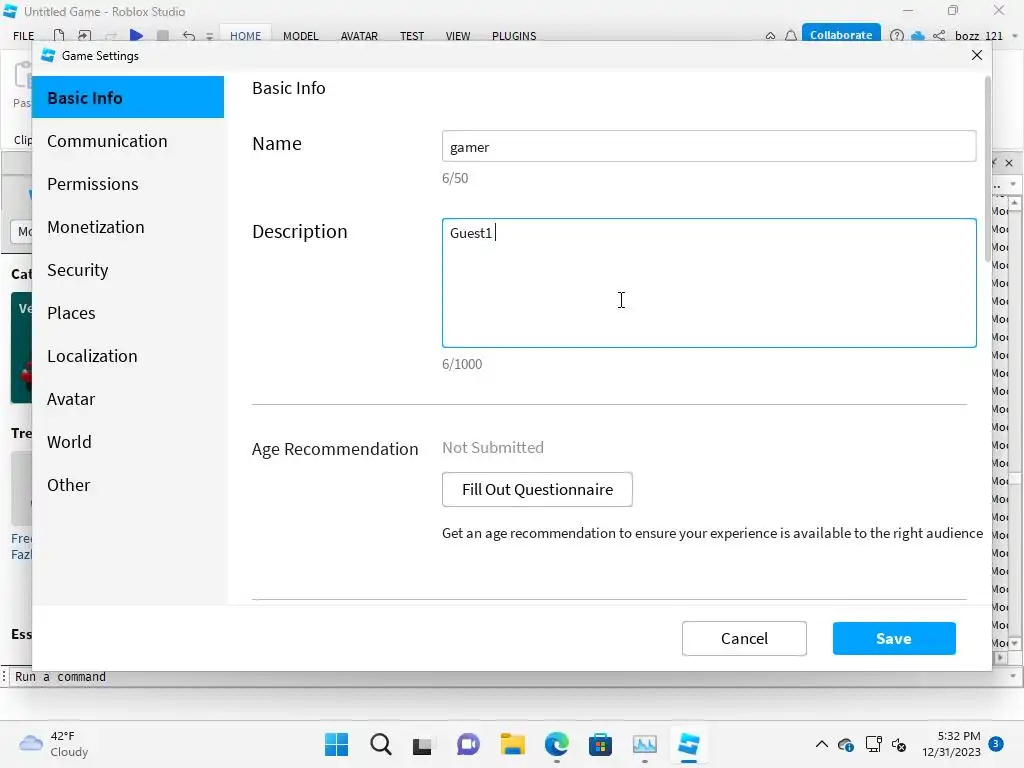Image resolution: width=1024 pixels, height=768 pixels.
Task: Open the Localization section
Action: point(128,356)
